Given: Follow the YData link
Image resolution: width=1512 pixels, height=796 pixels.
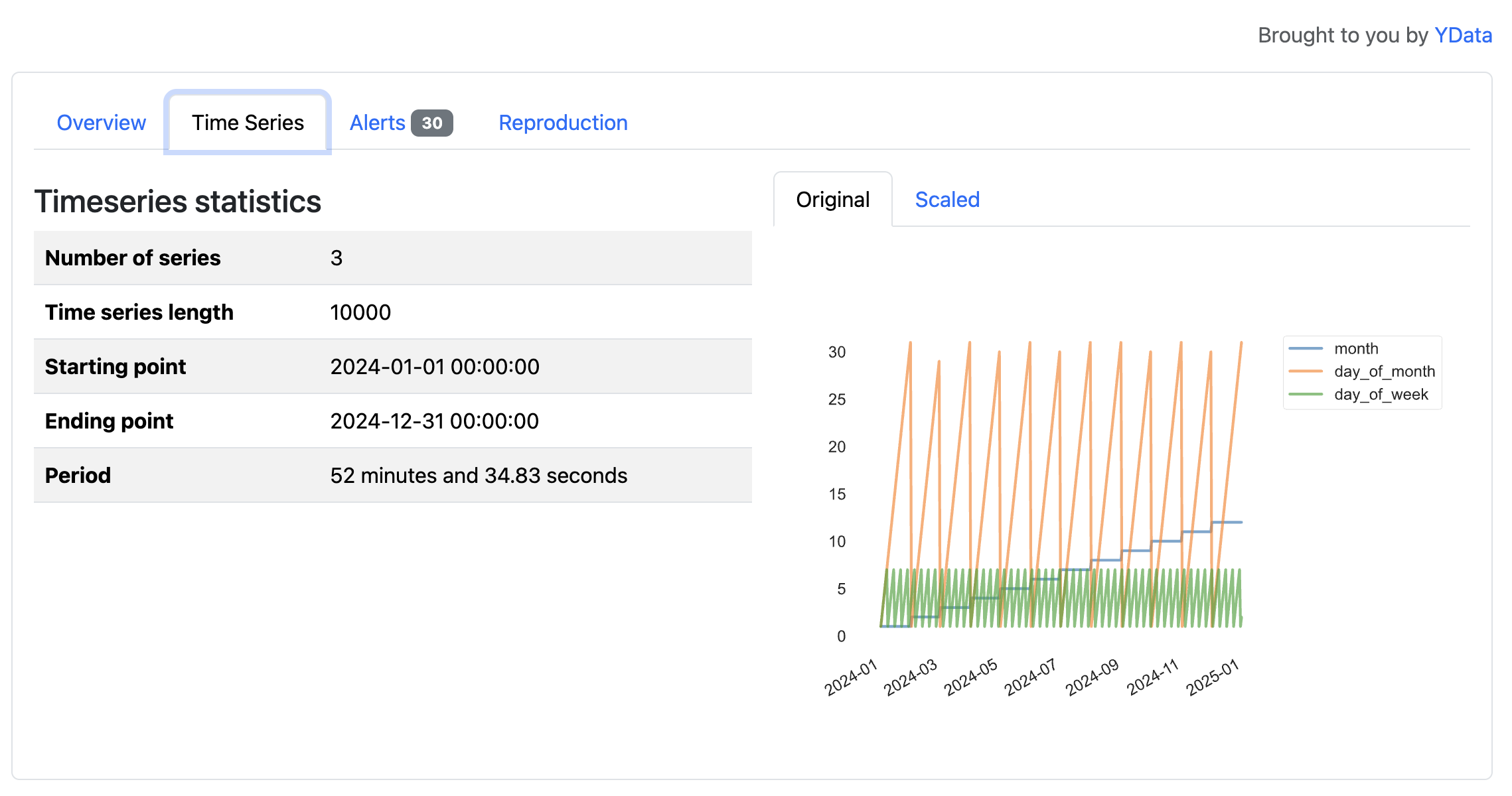Looking at the screenshot, I should pyautogui.click(x=1463, y=35).
